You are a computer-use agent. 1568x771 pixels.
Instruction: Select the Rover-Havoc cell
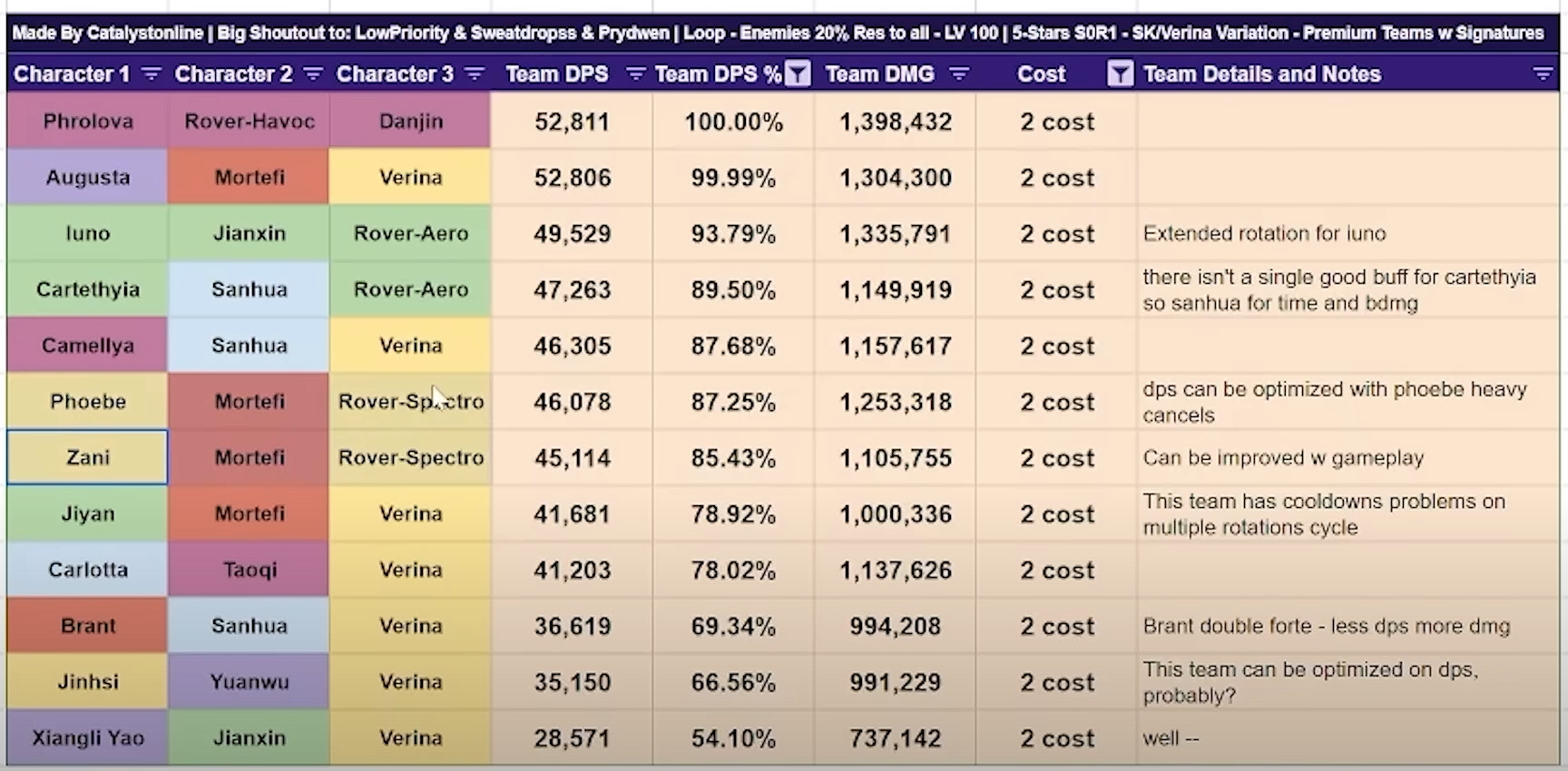tap(249, 122)
